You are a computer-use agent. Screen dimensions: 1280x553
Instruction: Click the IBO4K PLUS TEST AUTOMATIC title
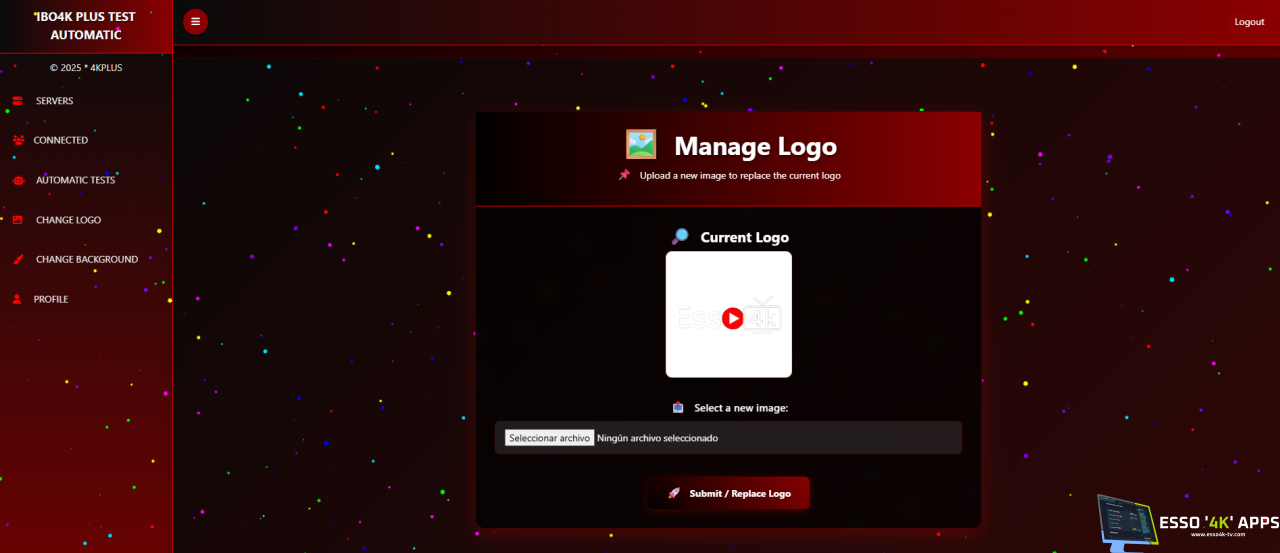point(86,25)
